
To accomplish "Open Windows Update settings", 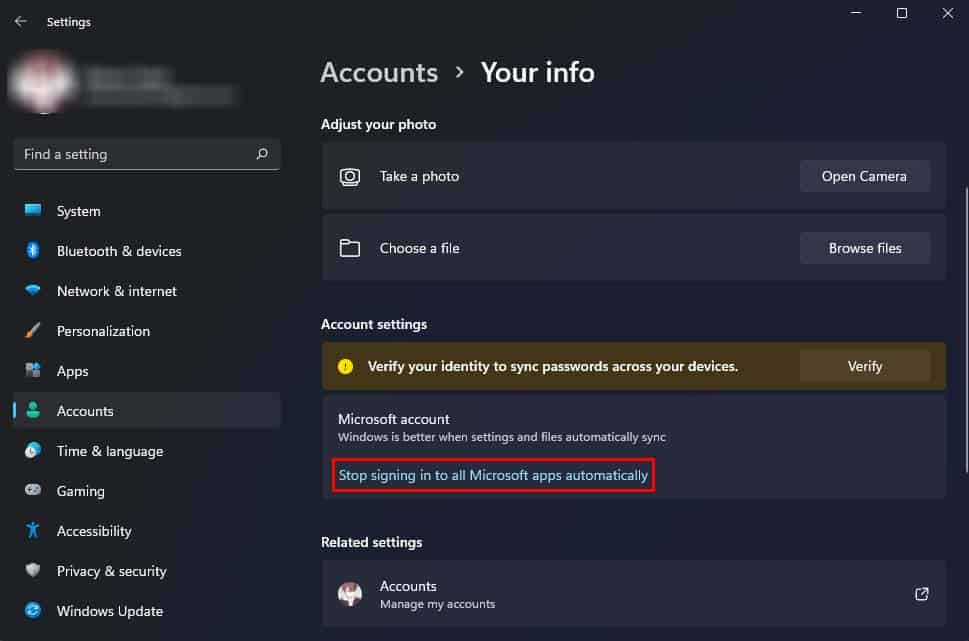I will (x=146, y=611).
